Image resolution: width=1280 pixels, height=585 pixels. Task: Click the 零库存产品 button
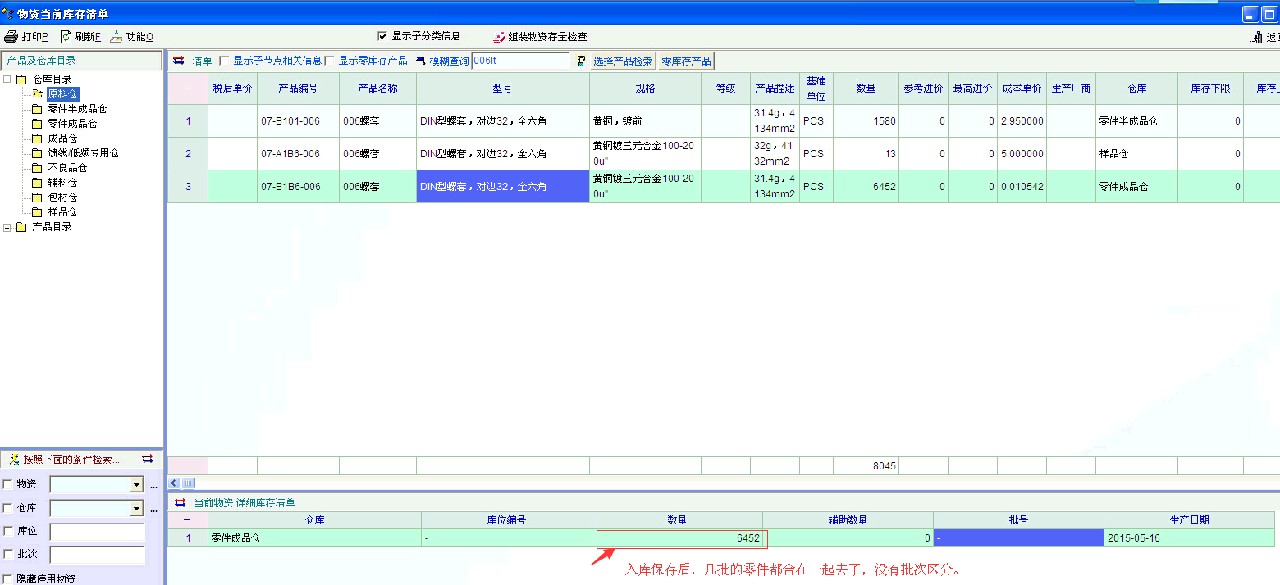686,61
